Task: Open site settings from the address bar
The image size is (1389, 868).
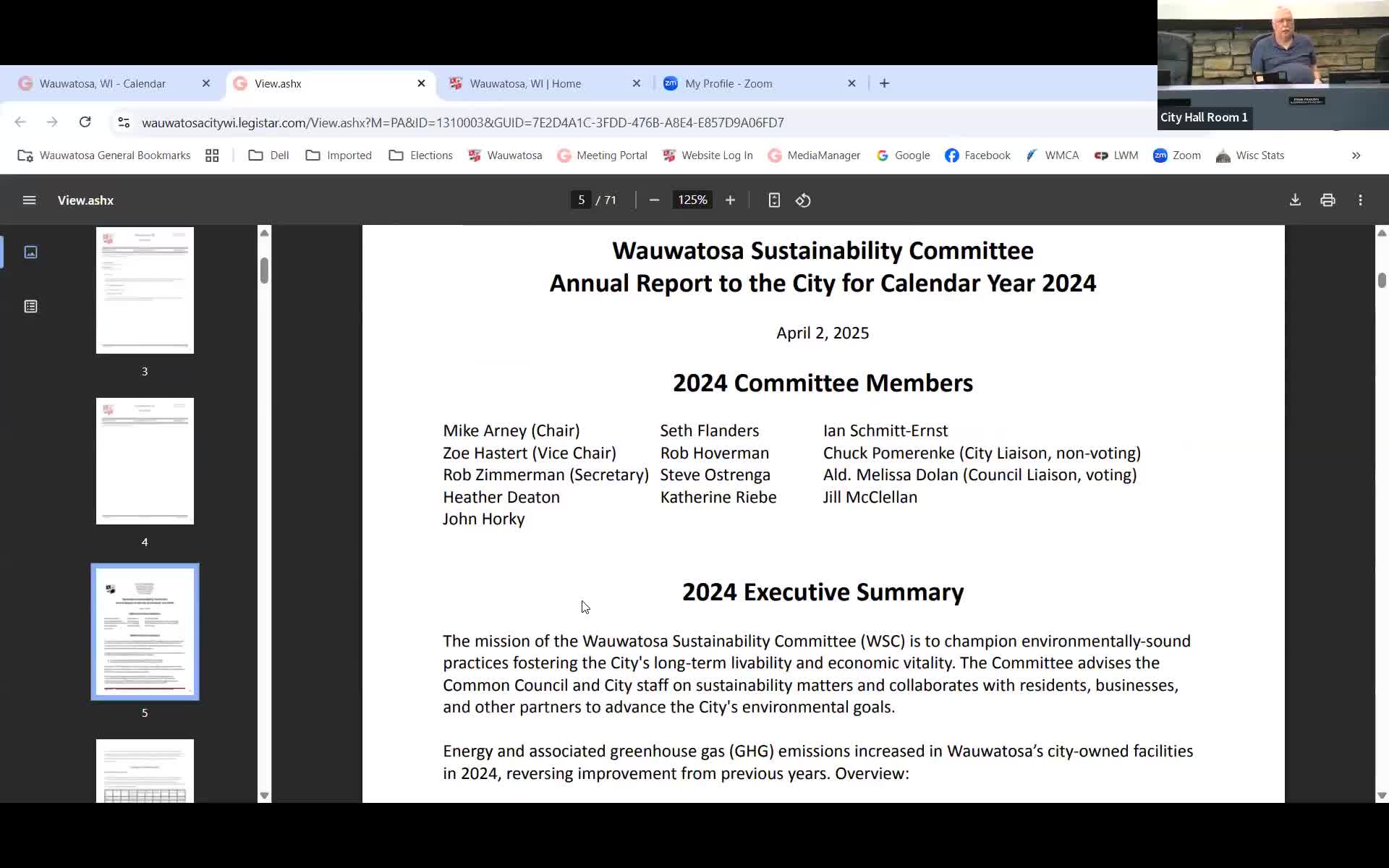Action: tap(123, 122)
